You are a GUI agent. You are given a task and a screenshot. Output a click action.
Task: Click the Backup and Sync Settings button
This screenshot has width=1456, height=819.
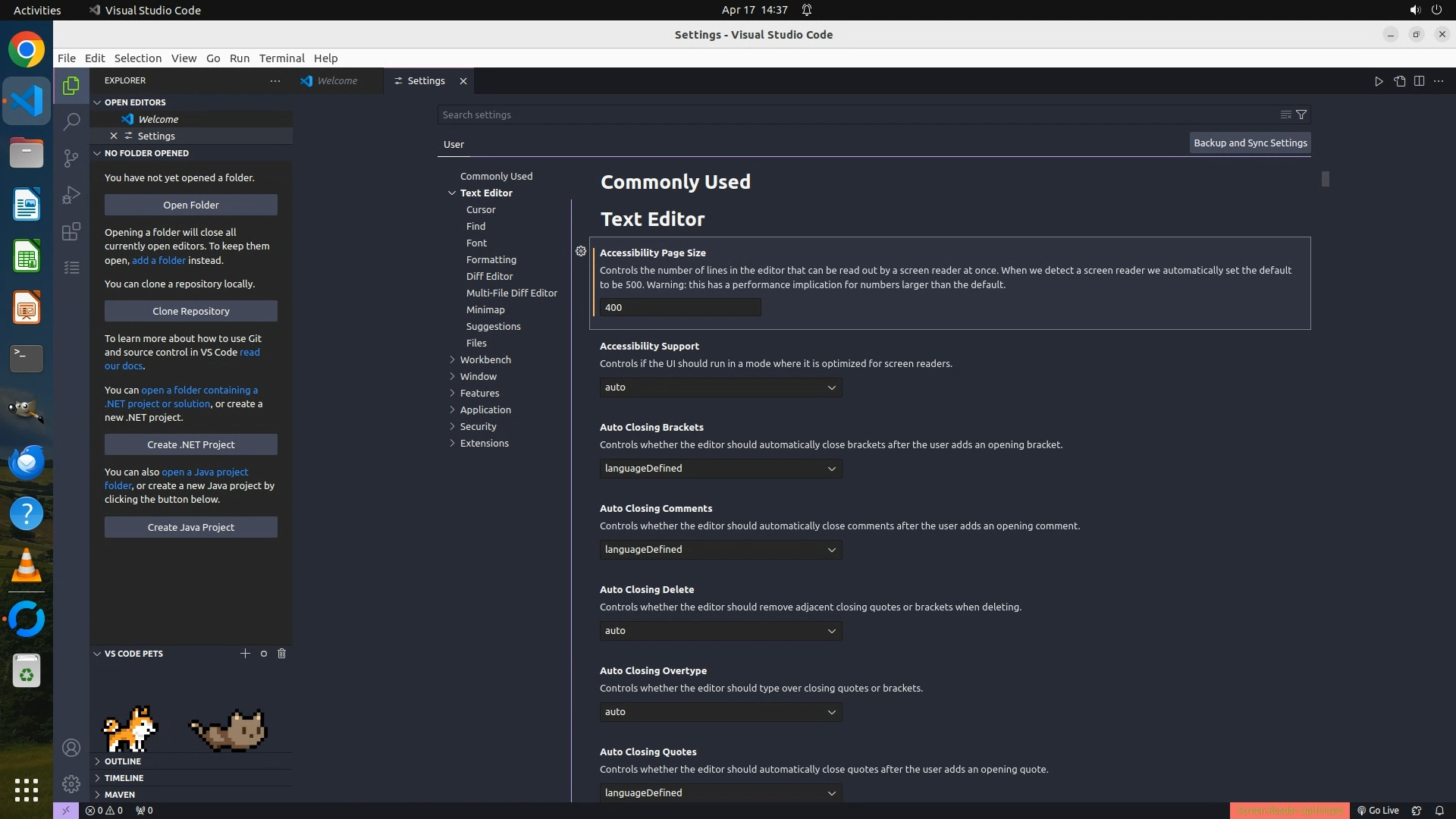pyautogui.click(x=1250, y=143)
